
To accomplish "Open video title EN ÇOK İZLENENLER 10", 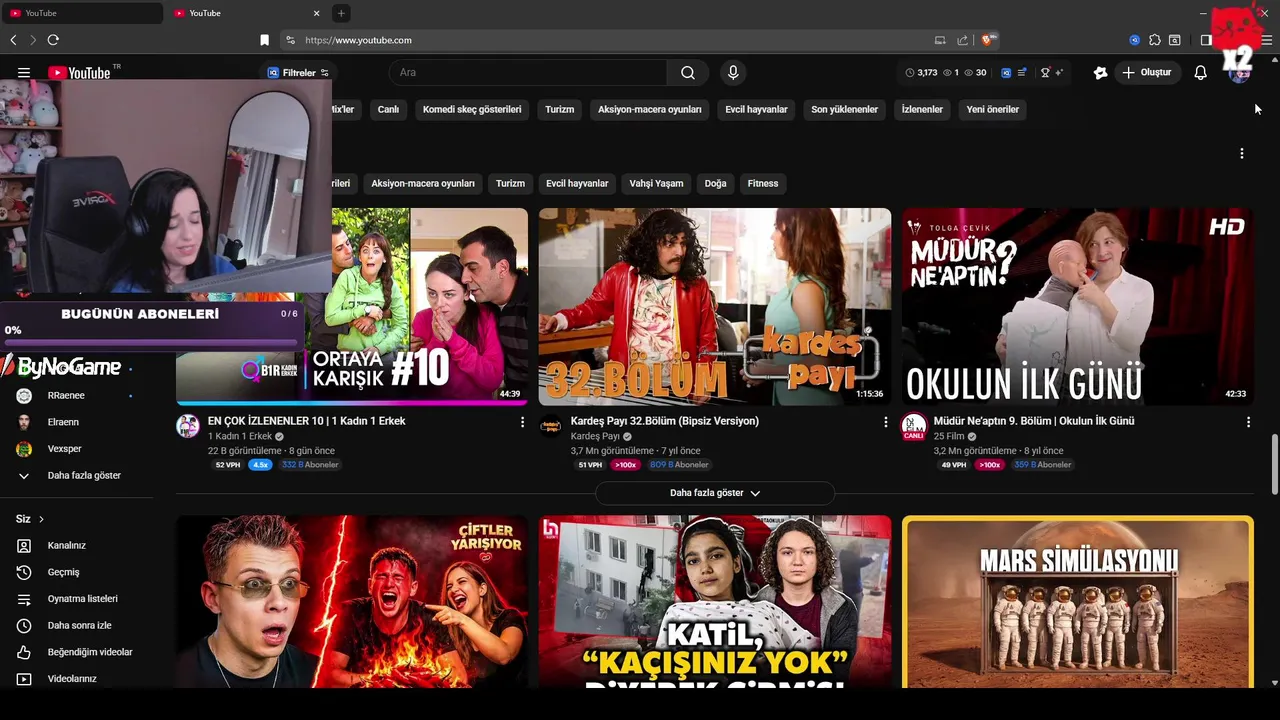I will (x=307, y=421).
